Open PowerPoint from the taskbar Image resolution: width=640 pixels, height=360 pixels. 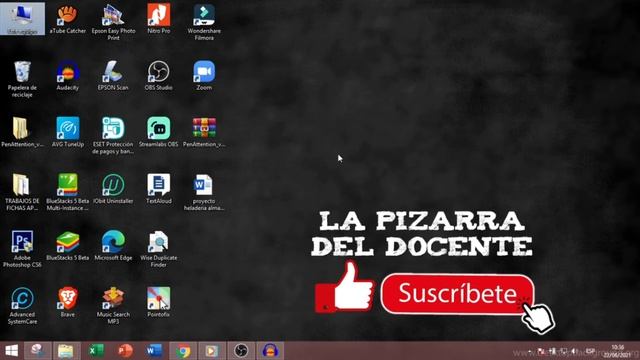(x=125, y=351)
